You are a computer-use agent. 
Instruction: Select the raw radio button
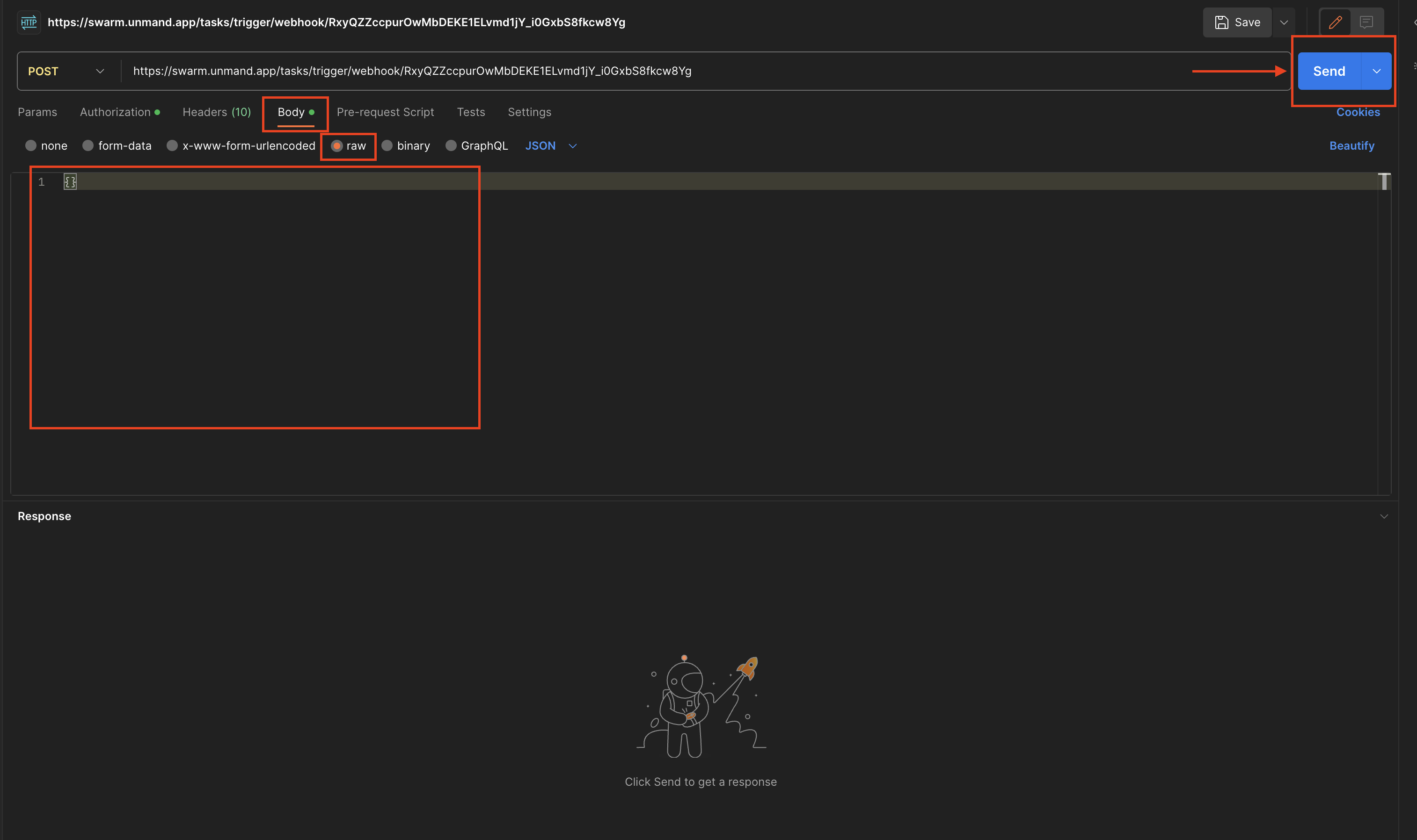[336, 145]
